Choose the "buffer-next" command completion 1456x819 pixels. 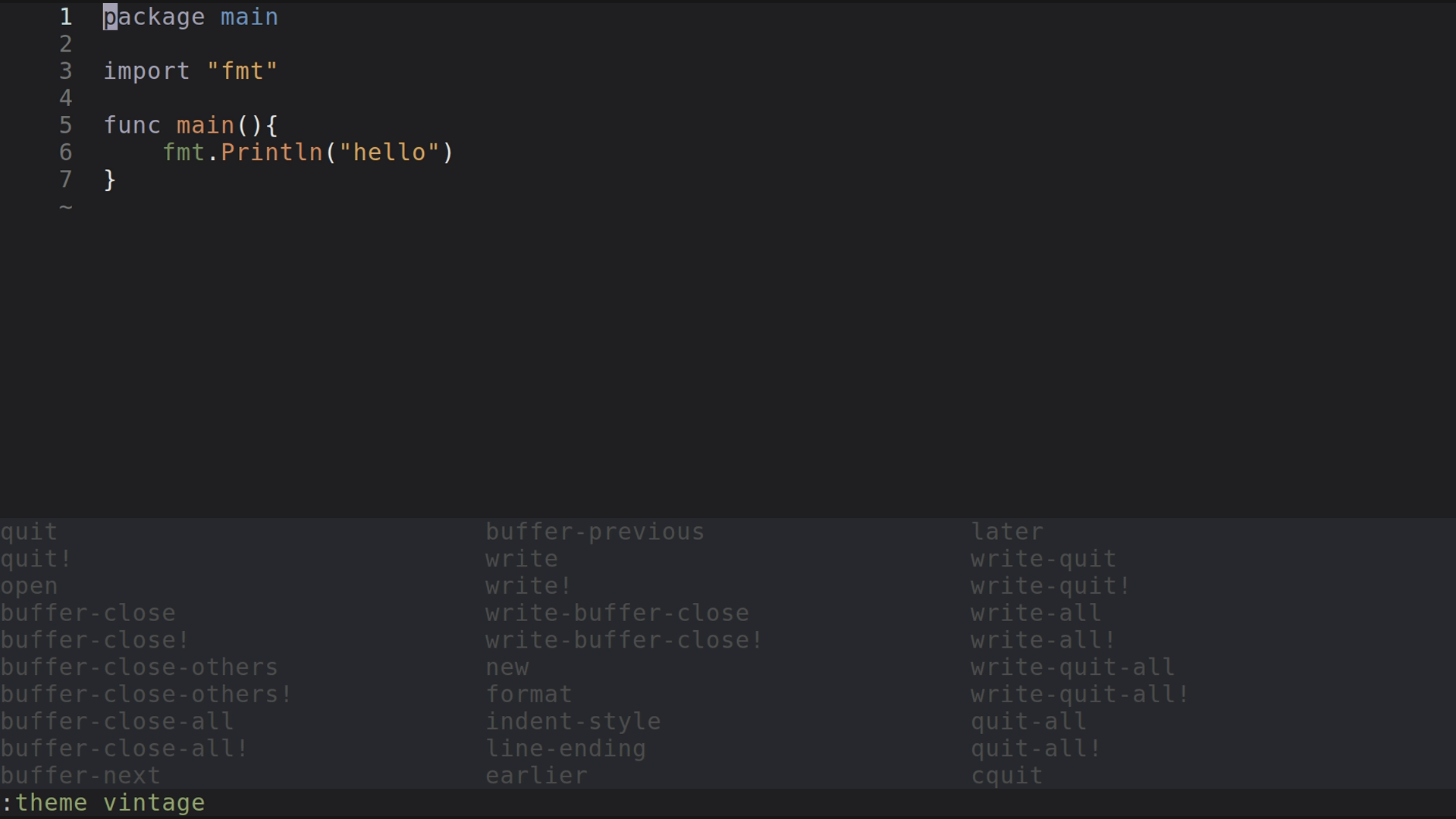click(x=80, y=776)
